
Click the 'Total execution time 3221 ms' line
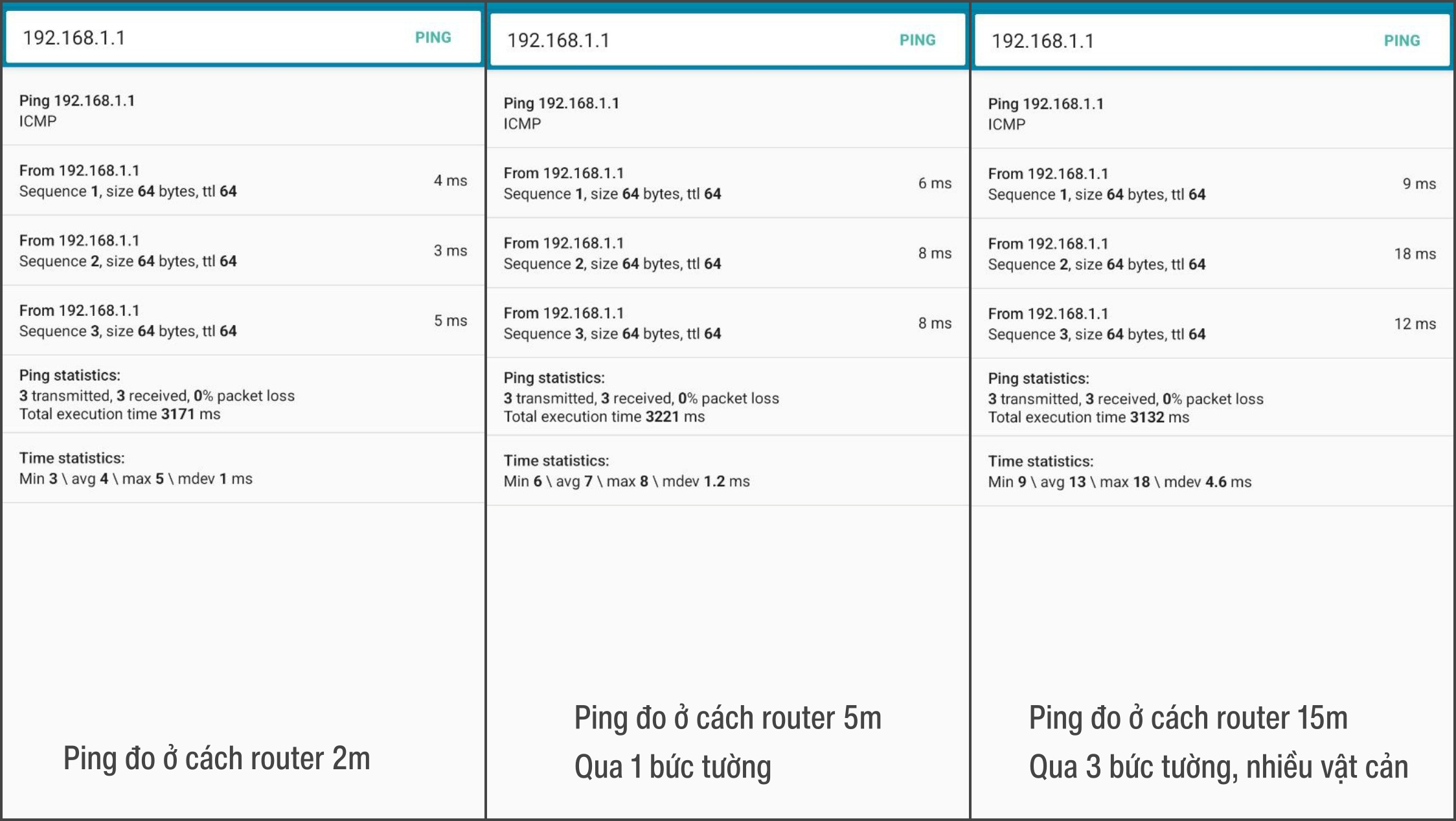(x=604, y=416)
